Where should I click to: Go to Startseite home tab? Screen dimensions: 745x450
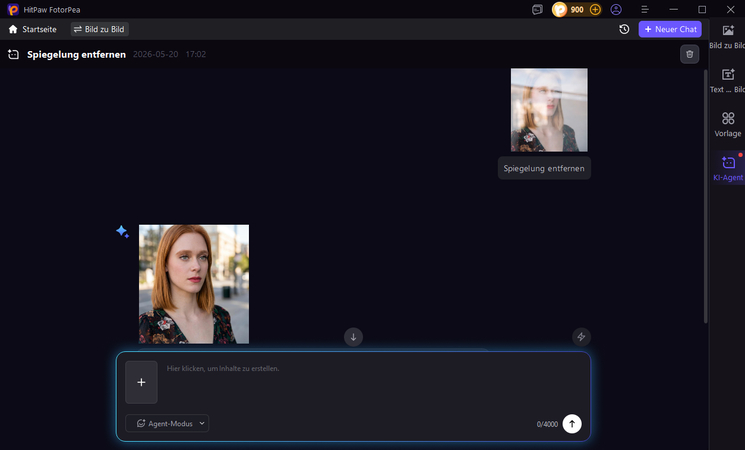pos(33,29)
